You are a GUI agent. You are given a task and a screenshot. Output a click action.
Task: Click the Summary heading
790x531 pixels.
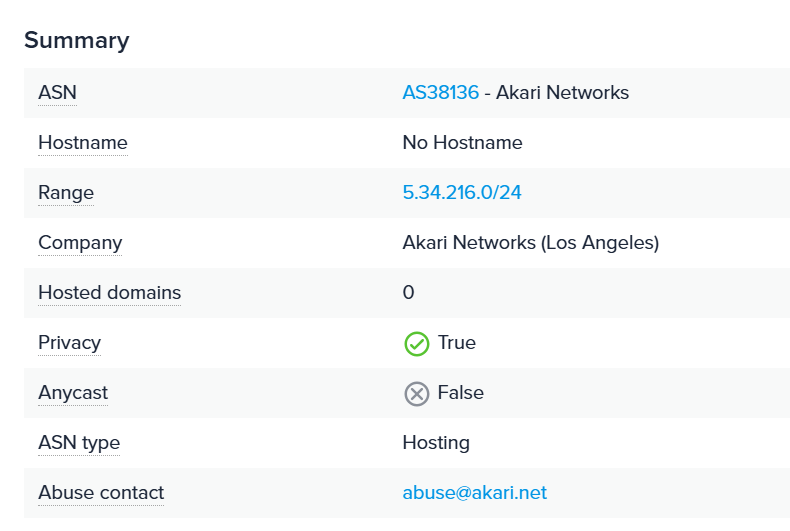coord(77,41)
